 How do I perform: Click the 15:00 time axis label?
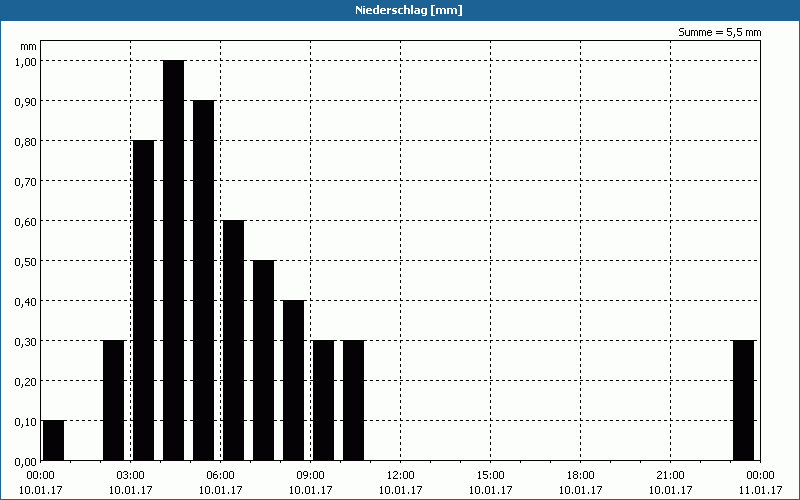(x=490, y=476)
